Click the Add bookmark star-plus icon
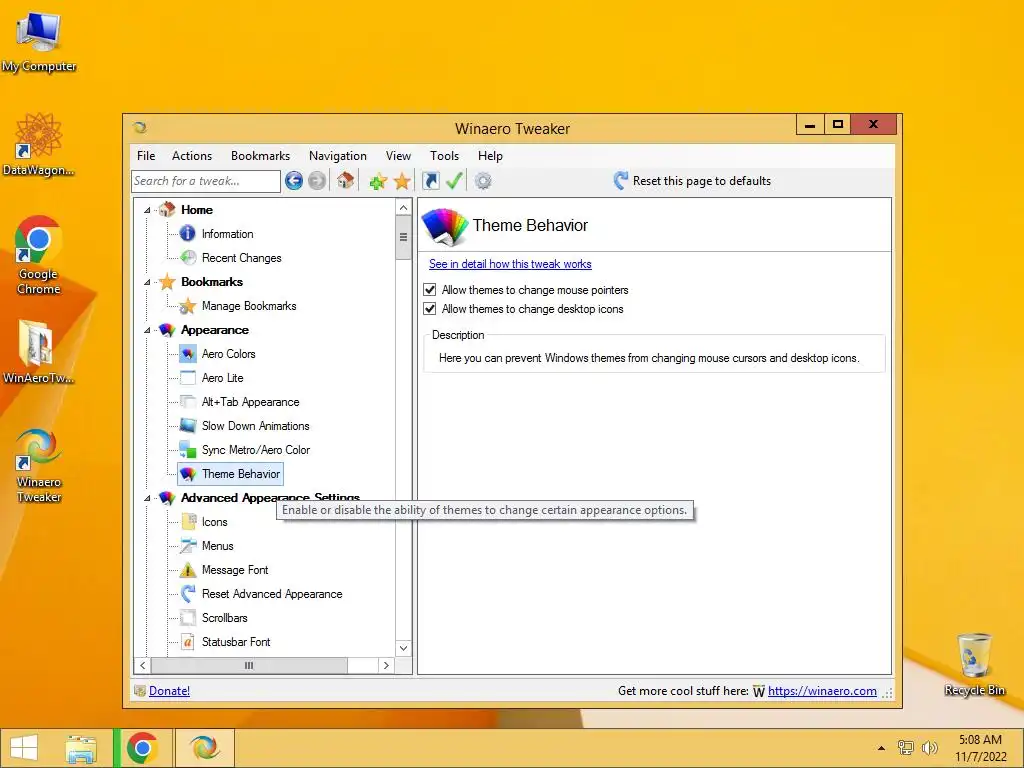The height and width of the screenshot is (768, 1024). (378, 181)
